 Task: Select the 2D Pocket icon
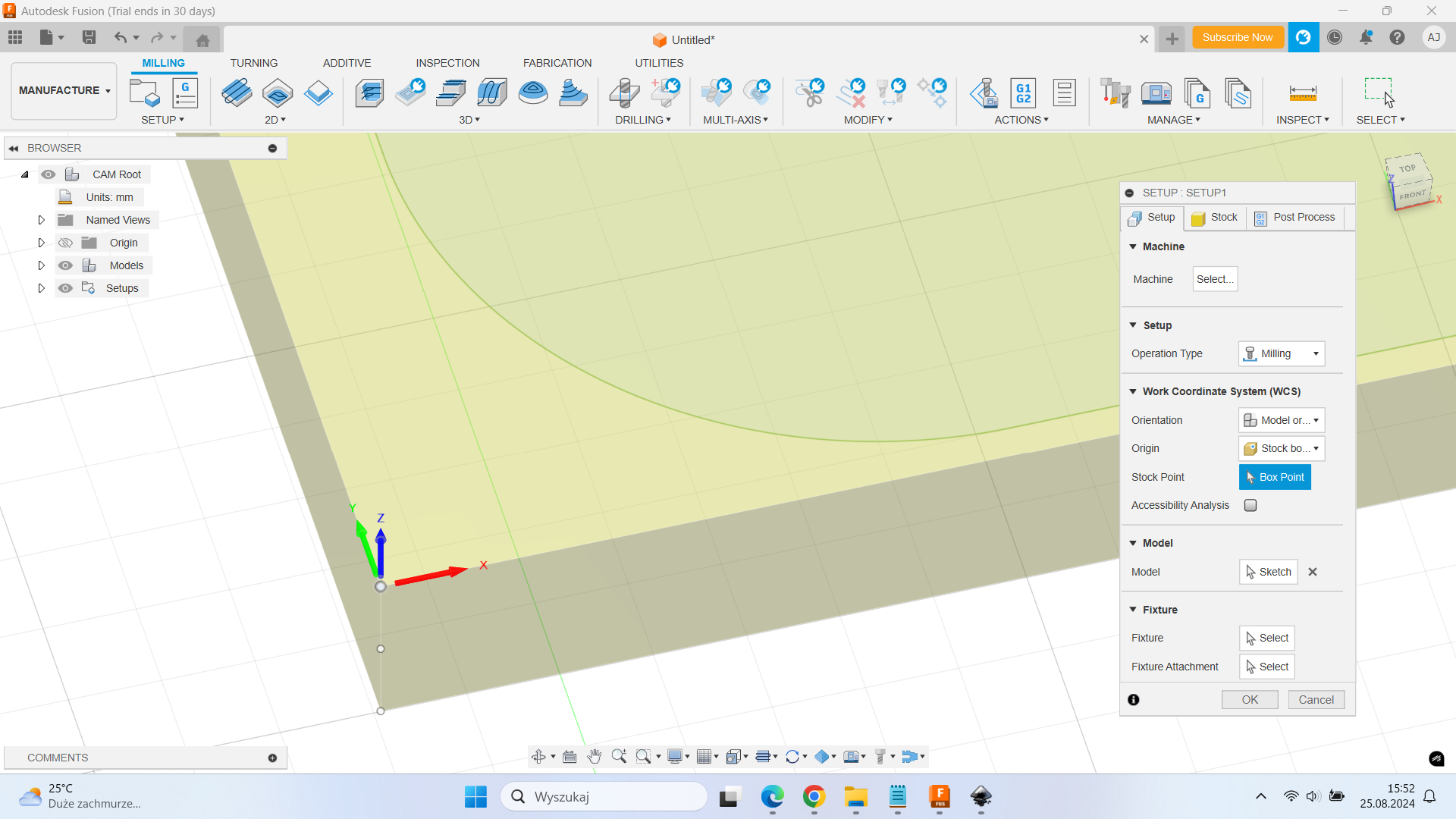coord(278,93)
